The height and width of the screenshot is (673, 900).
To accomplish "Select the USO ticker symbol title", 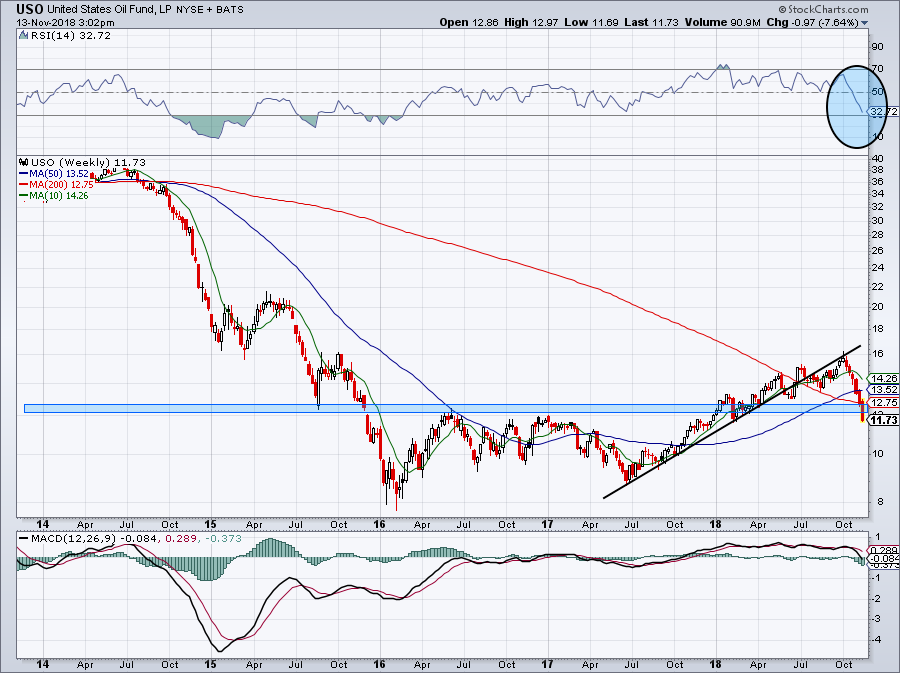I will pyautogui.click(x=29, y=10).
